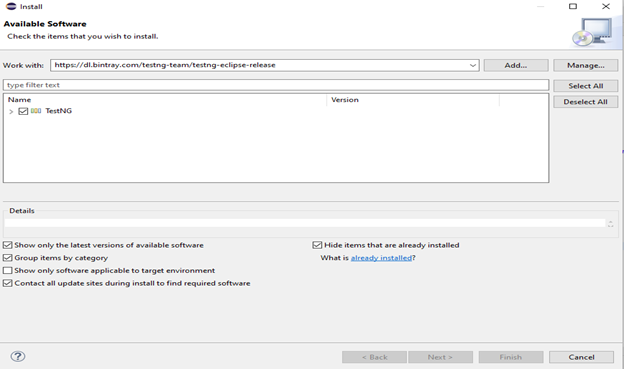
Task: Click the Eclipse logo in the title bar
Action: point(11,6)
